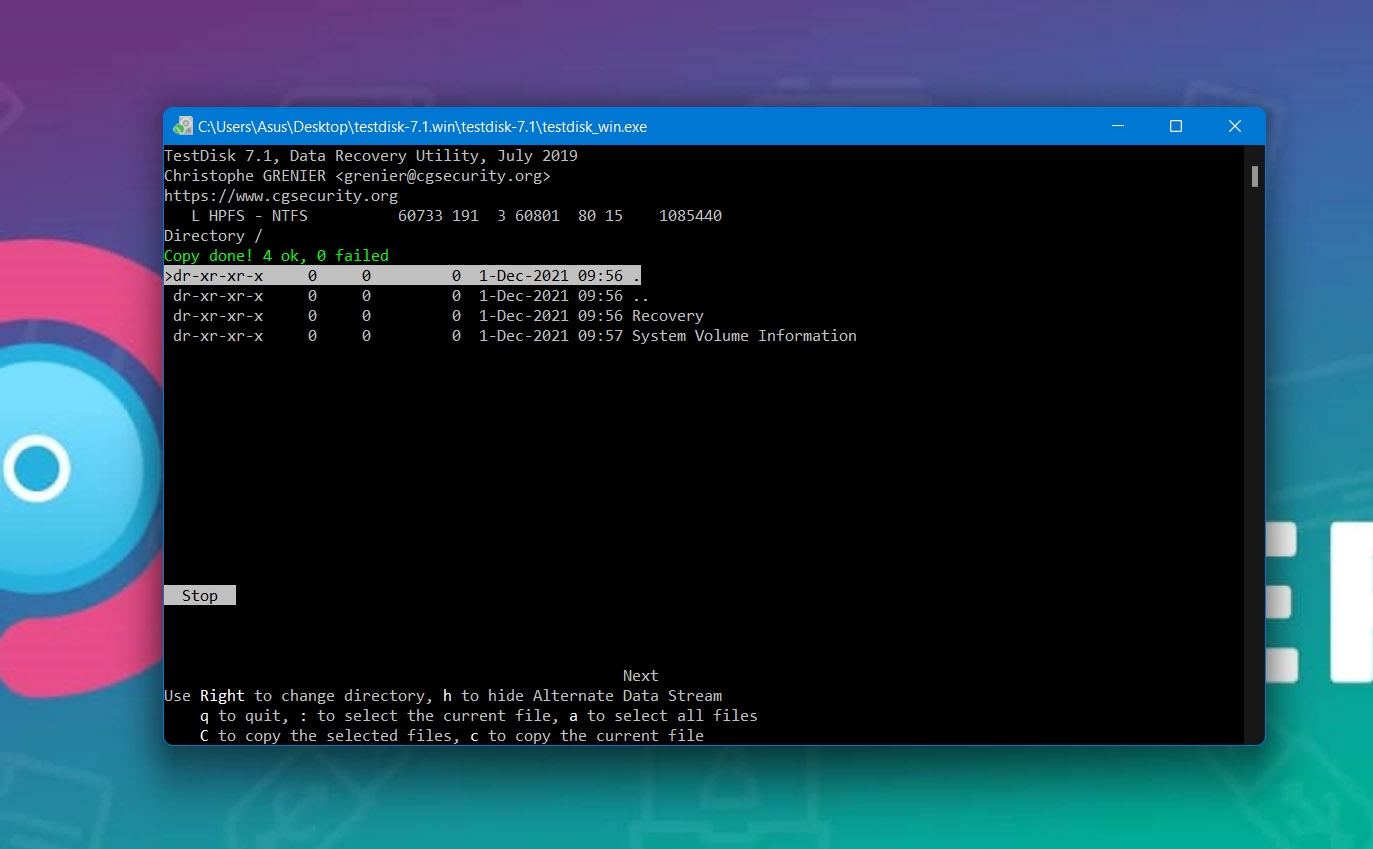This screenshot has height=849, width=1373.
Task: Click 'Use Right to change directory' hint
Action: click(443, 696)
